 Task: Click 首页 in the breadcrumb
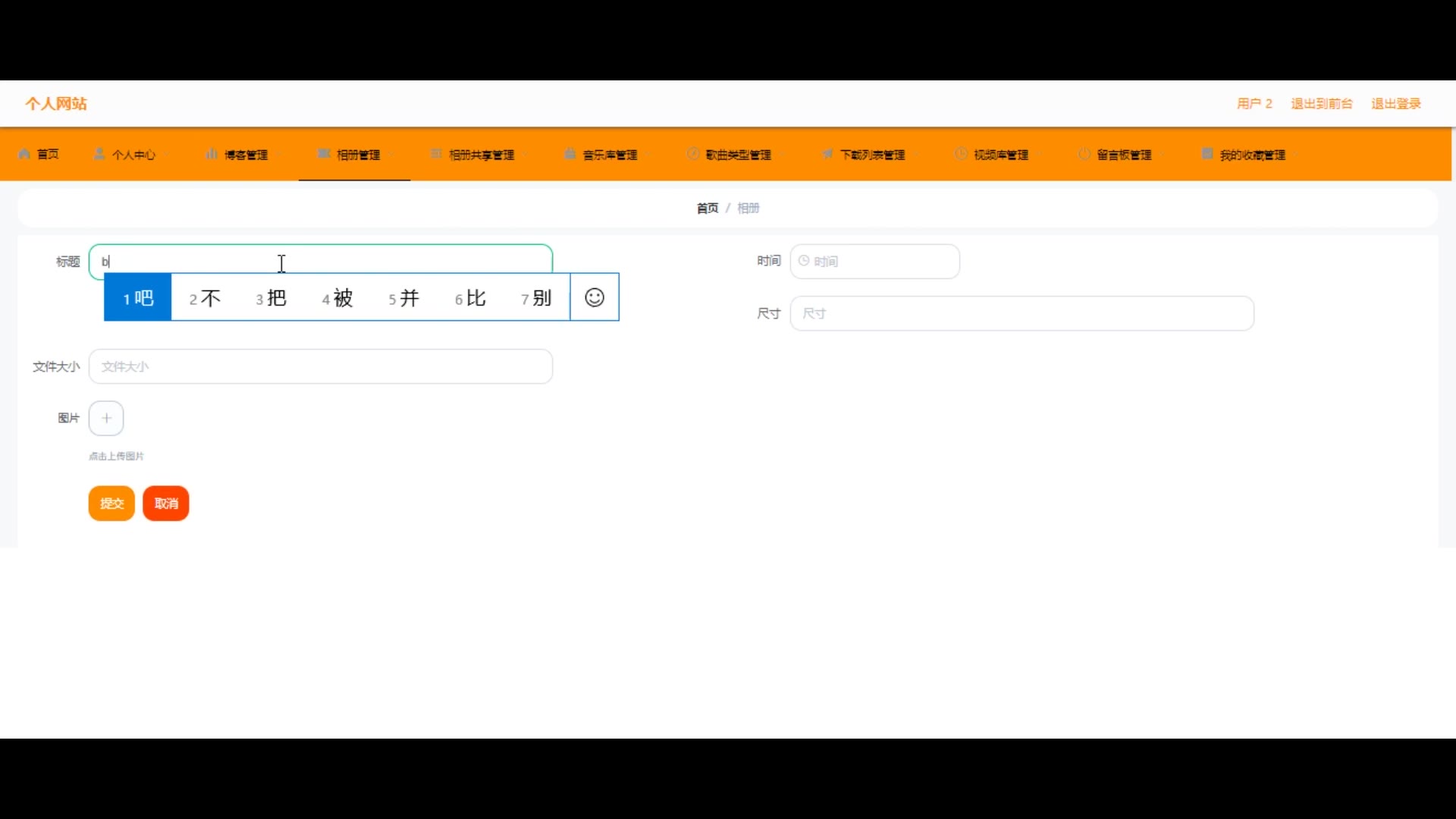click(x=707, y=208)
